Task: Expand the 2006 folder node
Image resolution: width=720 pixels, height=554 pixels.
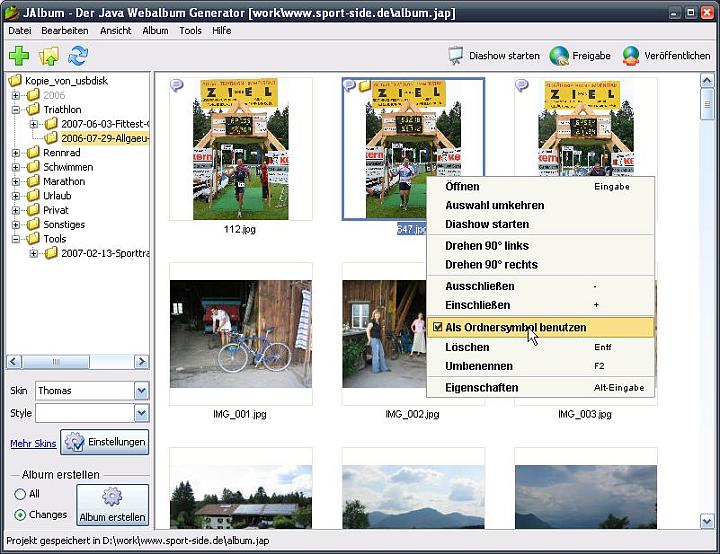Action: coord(16,95)
